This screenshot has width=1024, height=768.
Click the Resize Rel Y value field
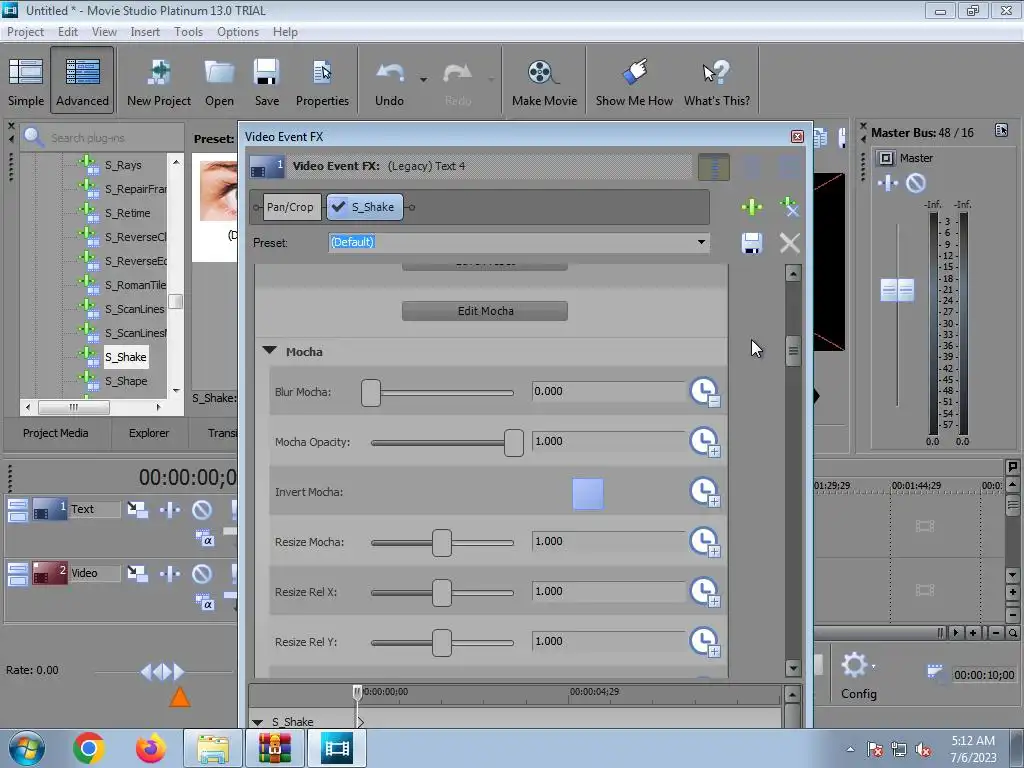click(607, 641)
